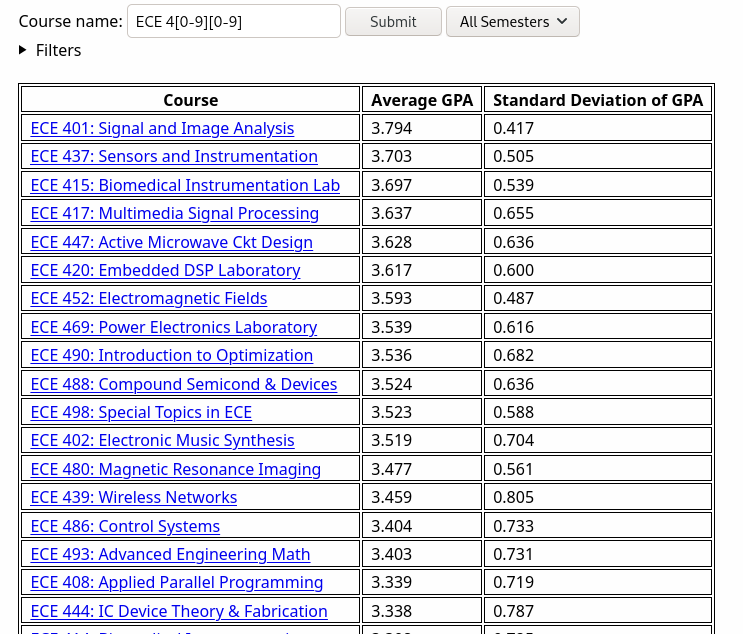Open ECE 480: Magnetic Resonance Imaging

click(x=176, y=469)
